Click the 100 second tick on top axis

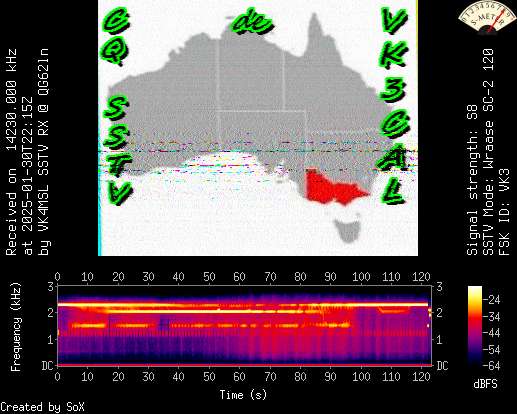point(361,277)
